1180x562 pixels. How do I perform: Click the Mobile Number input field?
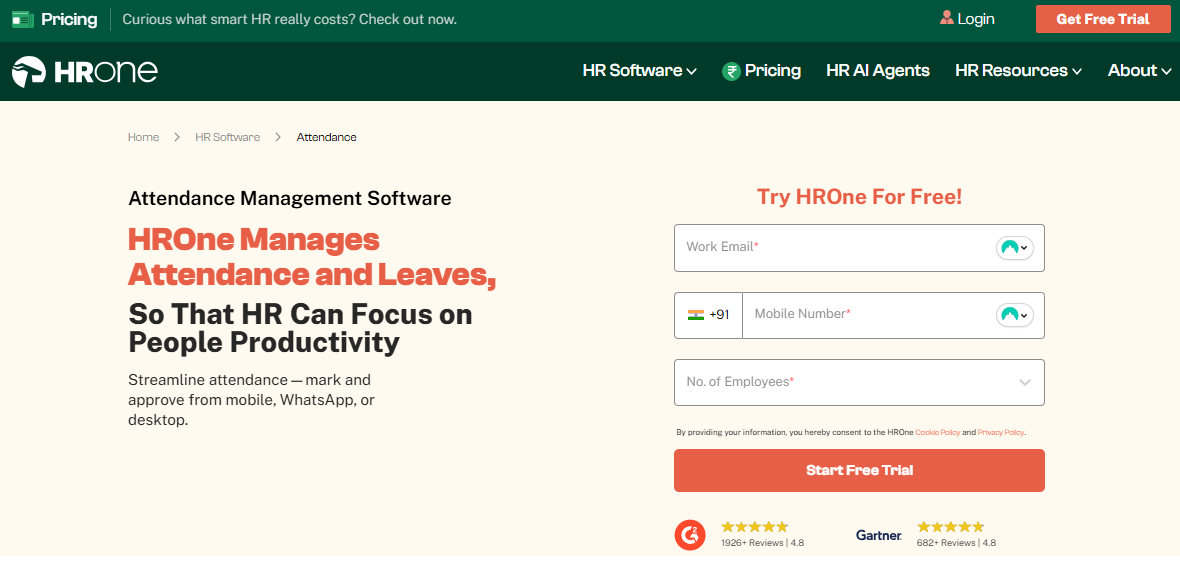click(893, 314)
